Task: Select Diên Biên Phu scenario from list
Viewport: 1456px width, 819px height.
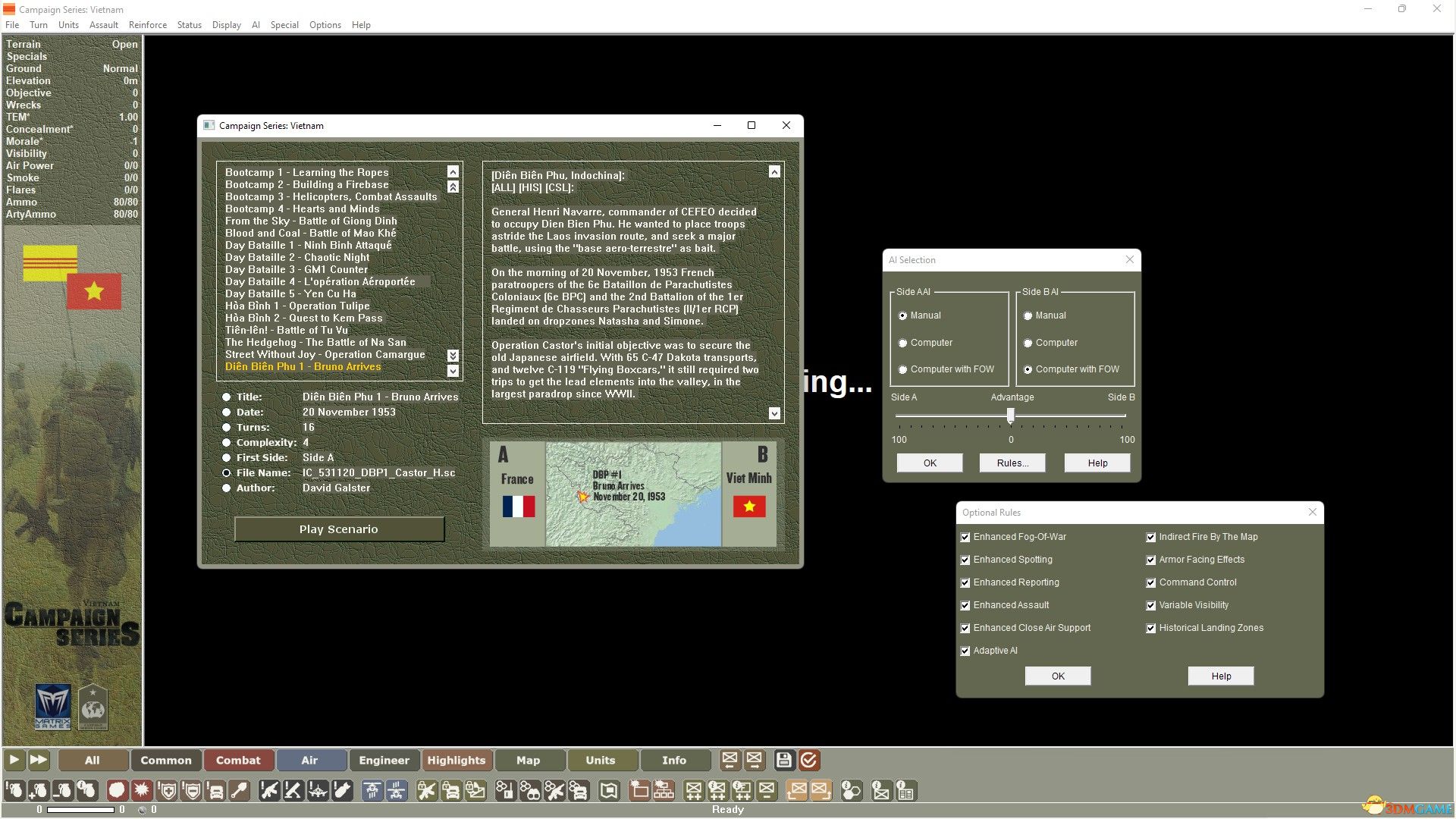Action: [302, 366]
